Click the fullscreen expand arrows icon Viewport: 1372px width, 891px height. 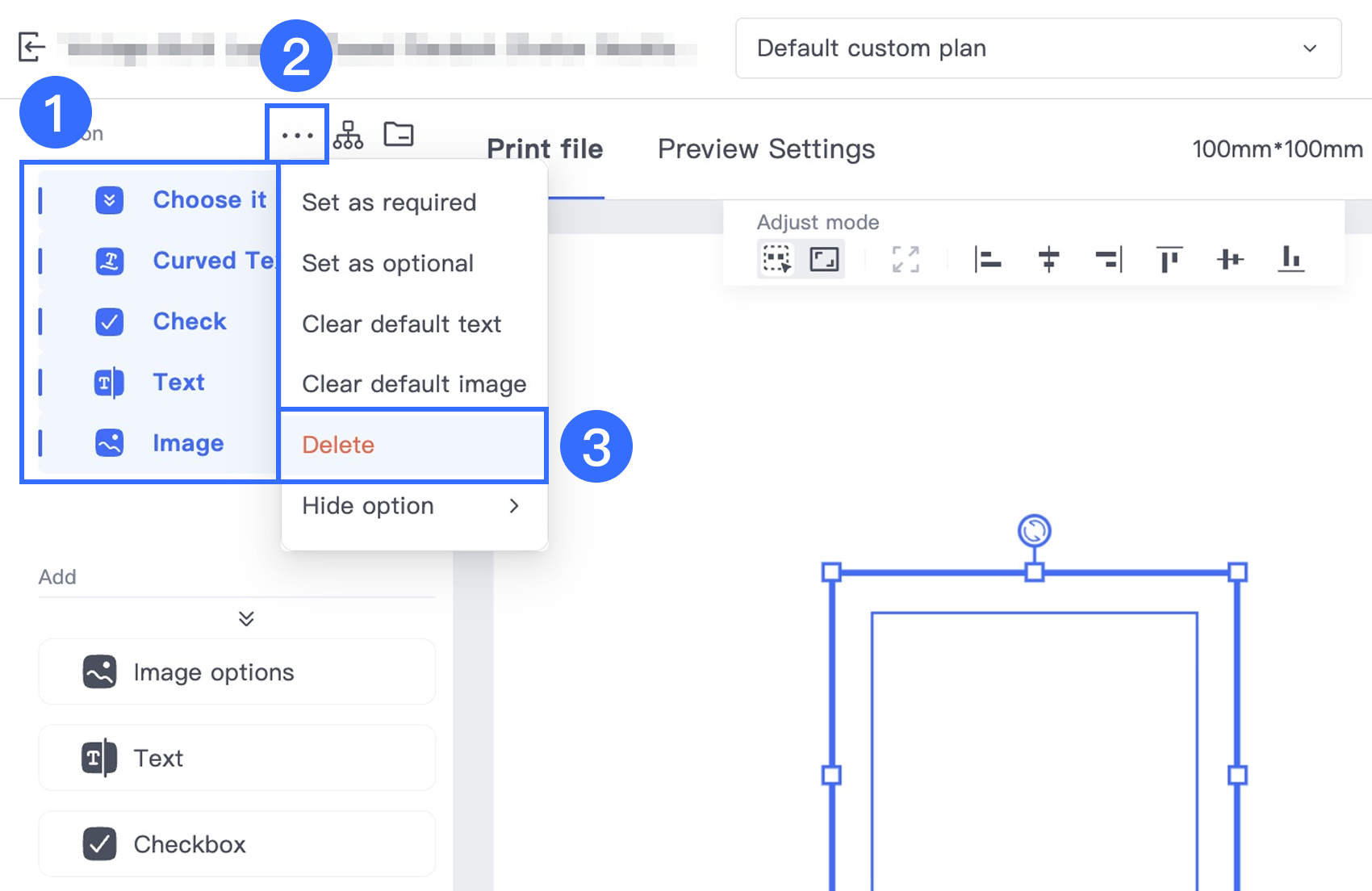click(x=906, y=259)
